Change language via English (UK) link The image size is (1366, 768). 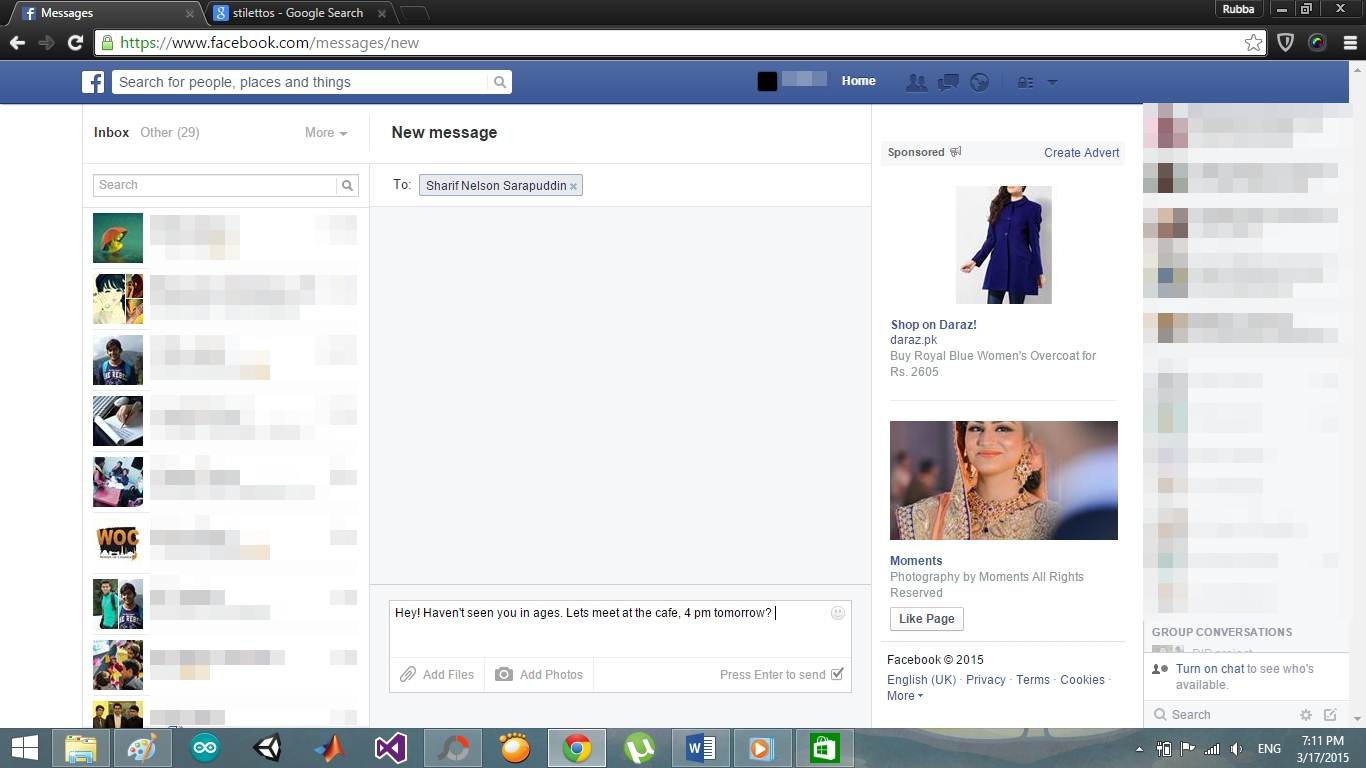coord(922,680)
